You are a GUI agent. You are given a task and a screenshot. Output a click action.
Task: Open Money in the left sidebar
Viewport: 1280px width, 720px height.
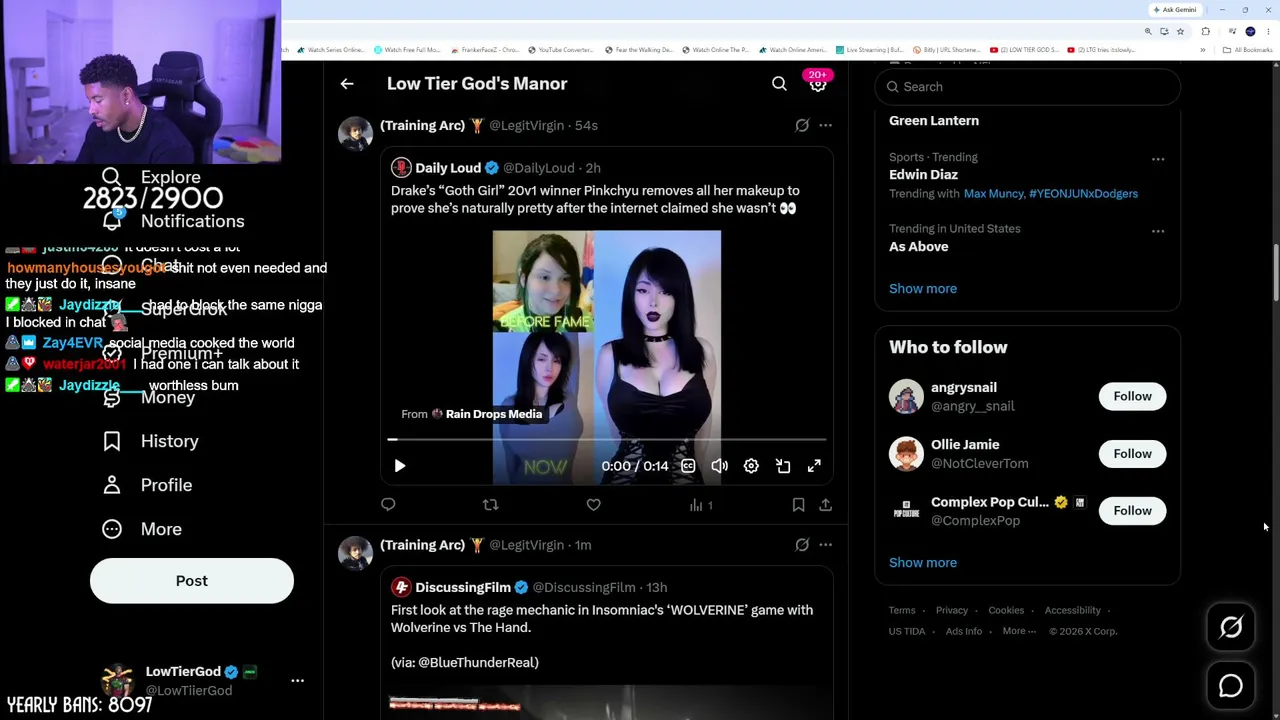[149, 398]
